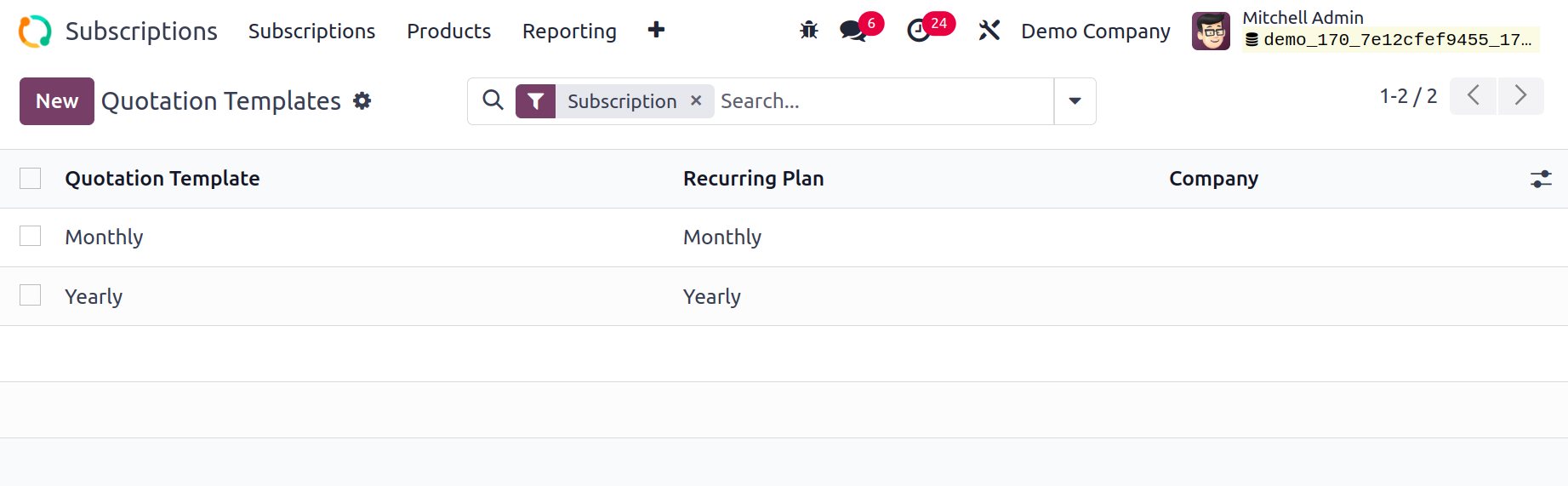Click the Search input field
This screenshot has height=486, width=1568.
click(882, 101)
